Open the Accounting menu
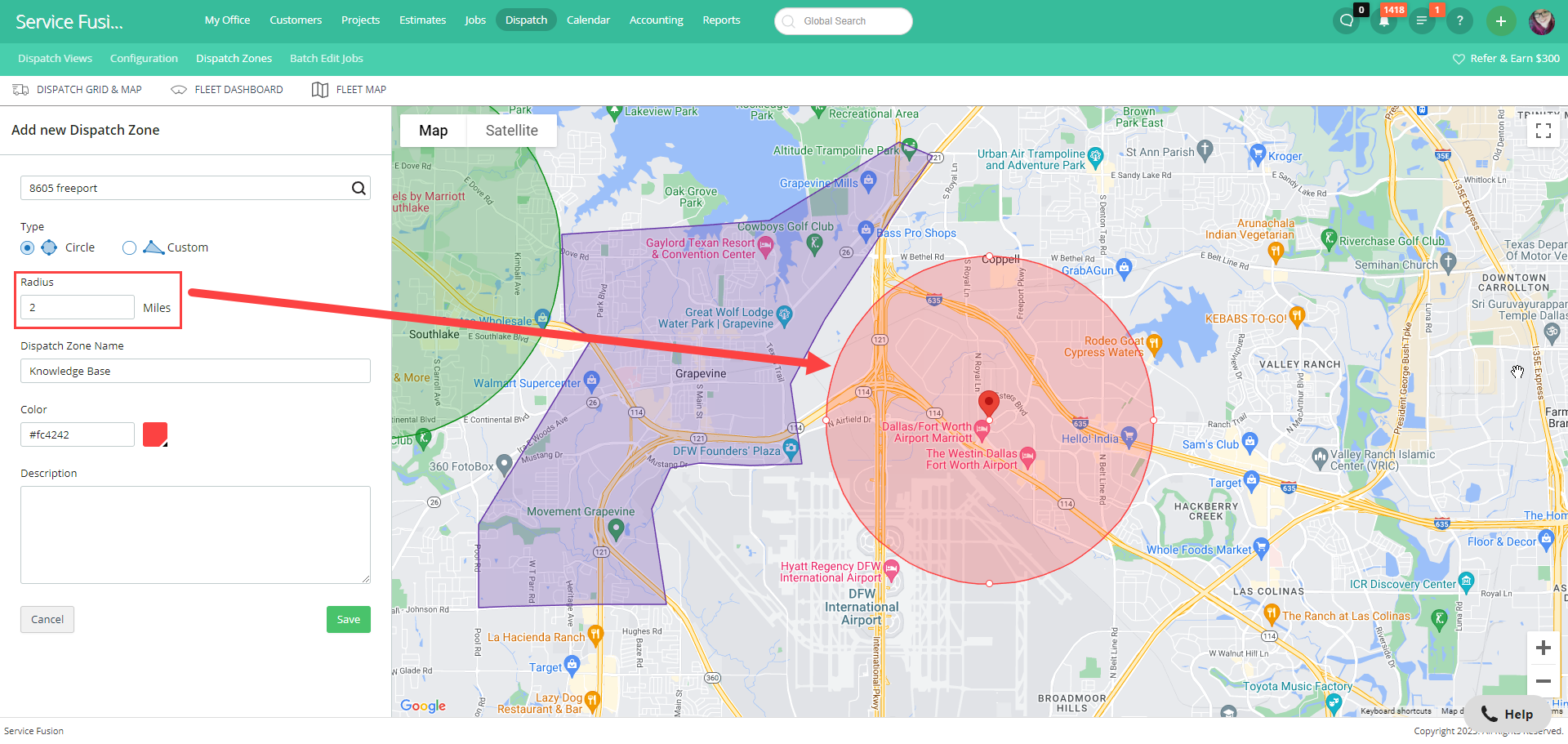This screenshot has width=1568, height=744. pyautogui.click(x=656, y=20)
